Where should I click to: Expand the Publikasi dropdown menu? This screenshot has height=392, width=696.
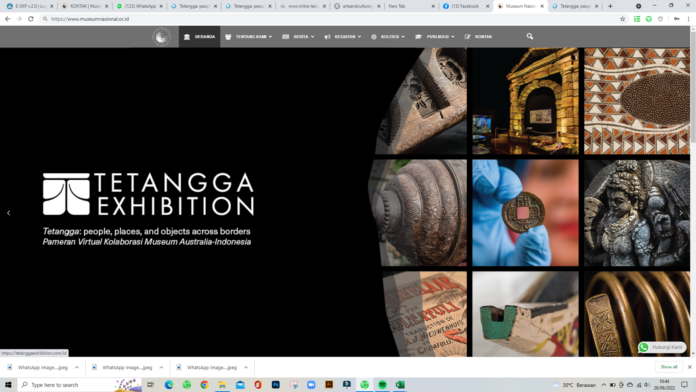435,36
